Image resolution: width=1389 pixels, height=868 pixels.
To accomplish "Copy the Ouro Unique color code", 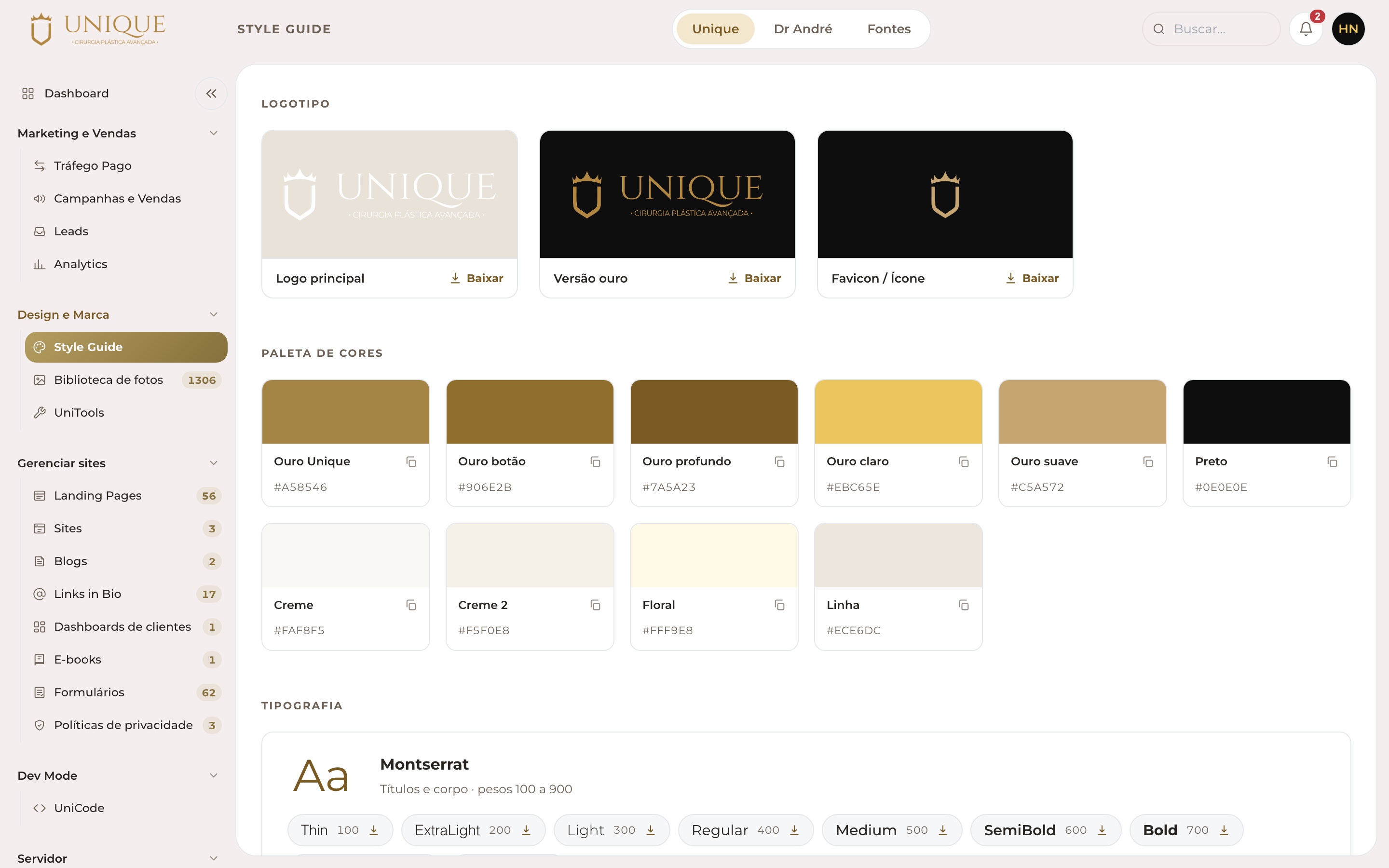I will click(411, 461).
